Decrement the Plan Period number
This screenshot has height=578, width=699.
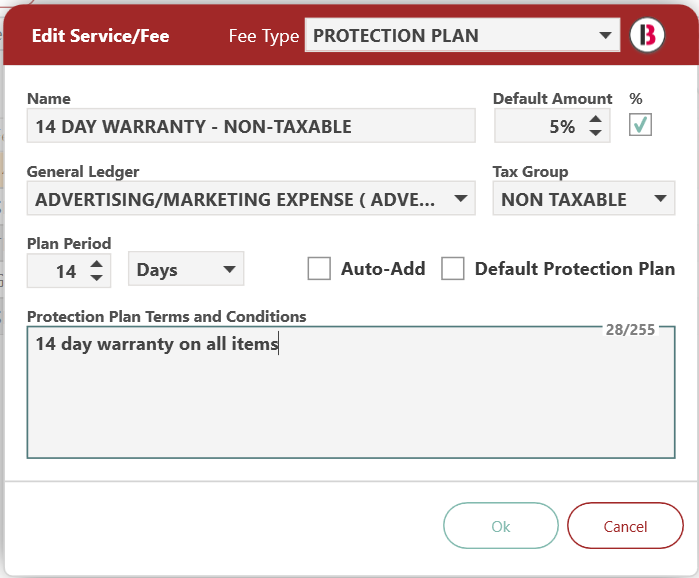(x=96, y=277)
